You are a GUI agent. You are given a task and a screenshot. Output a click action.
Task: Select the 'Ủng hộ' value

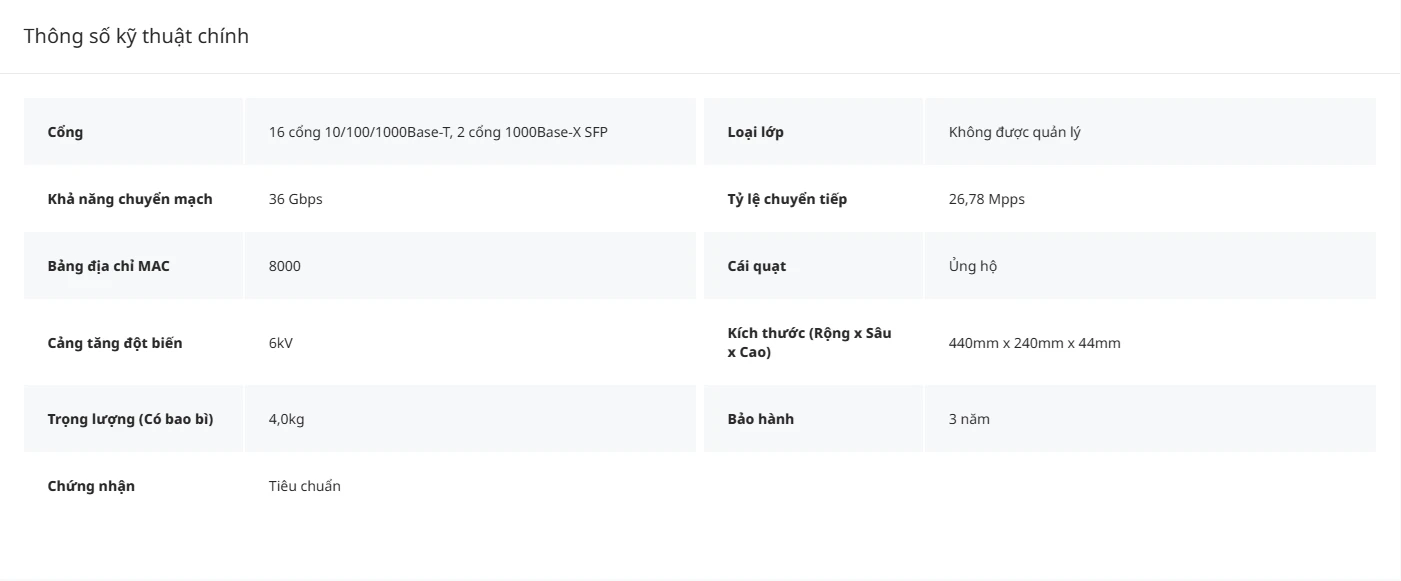point(973,266)
